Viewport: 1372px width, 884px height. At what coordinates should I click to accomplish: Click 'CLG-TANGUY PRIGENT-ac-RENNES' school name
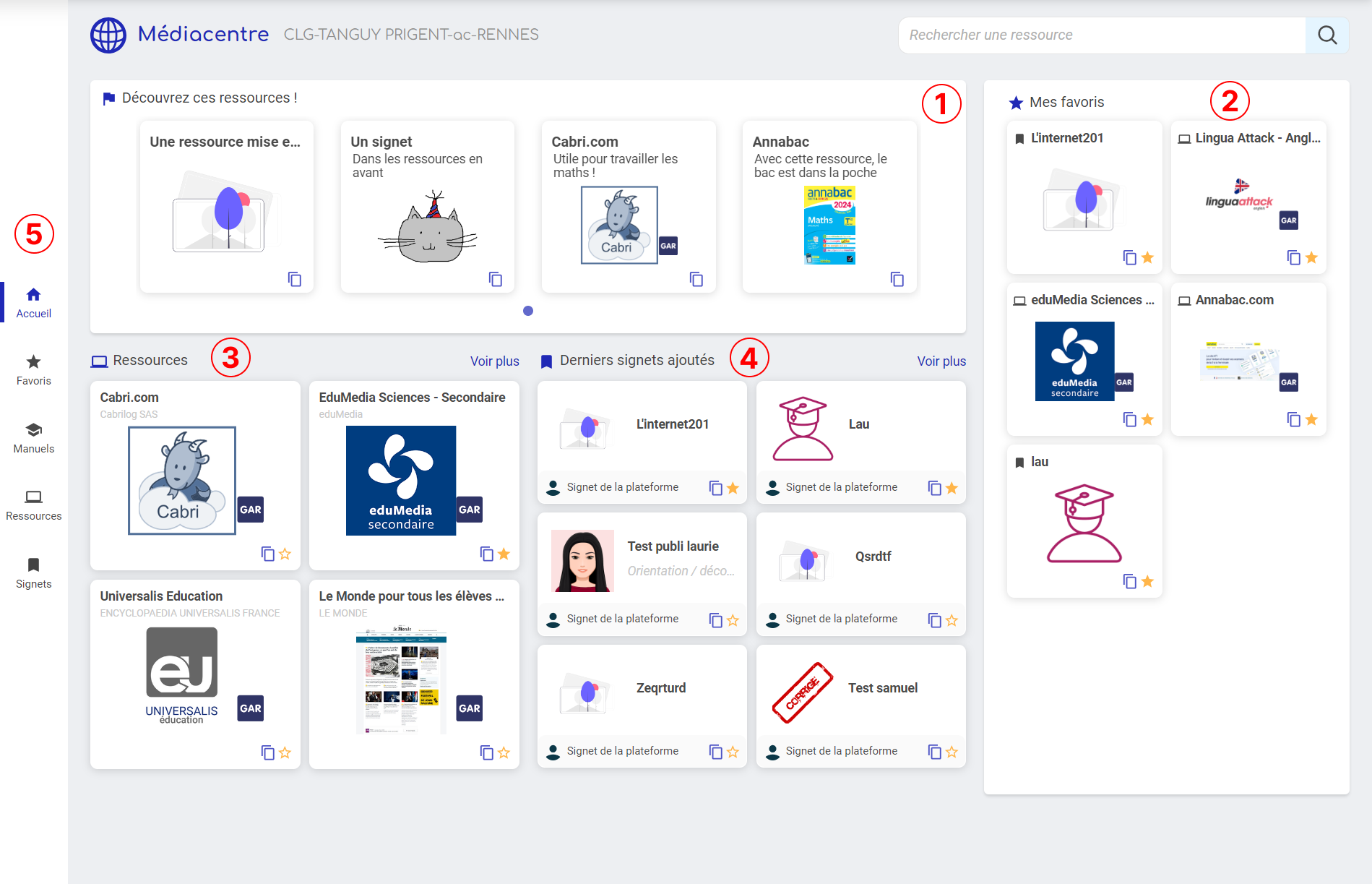coord(411,35)
